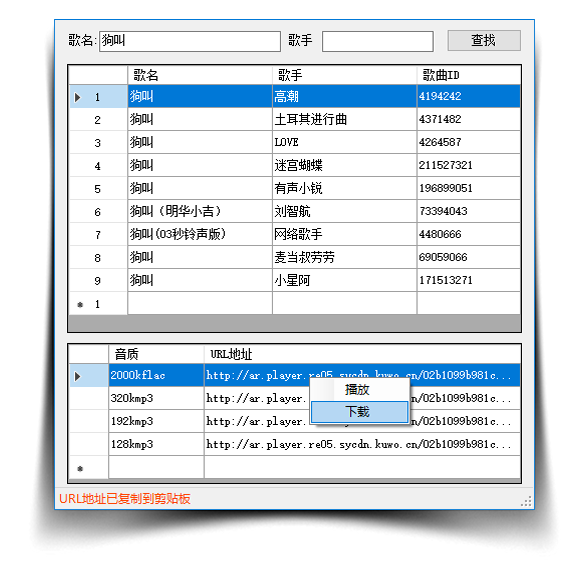This screenshot has height=573, width=583.
Task: Click song ID 73394043
Action: 468,212
